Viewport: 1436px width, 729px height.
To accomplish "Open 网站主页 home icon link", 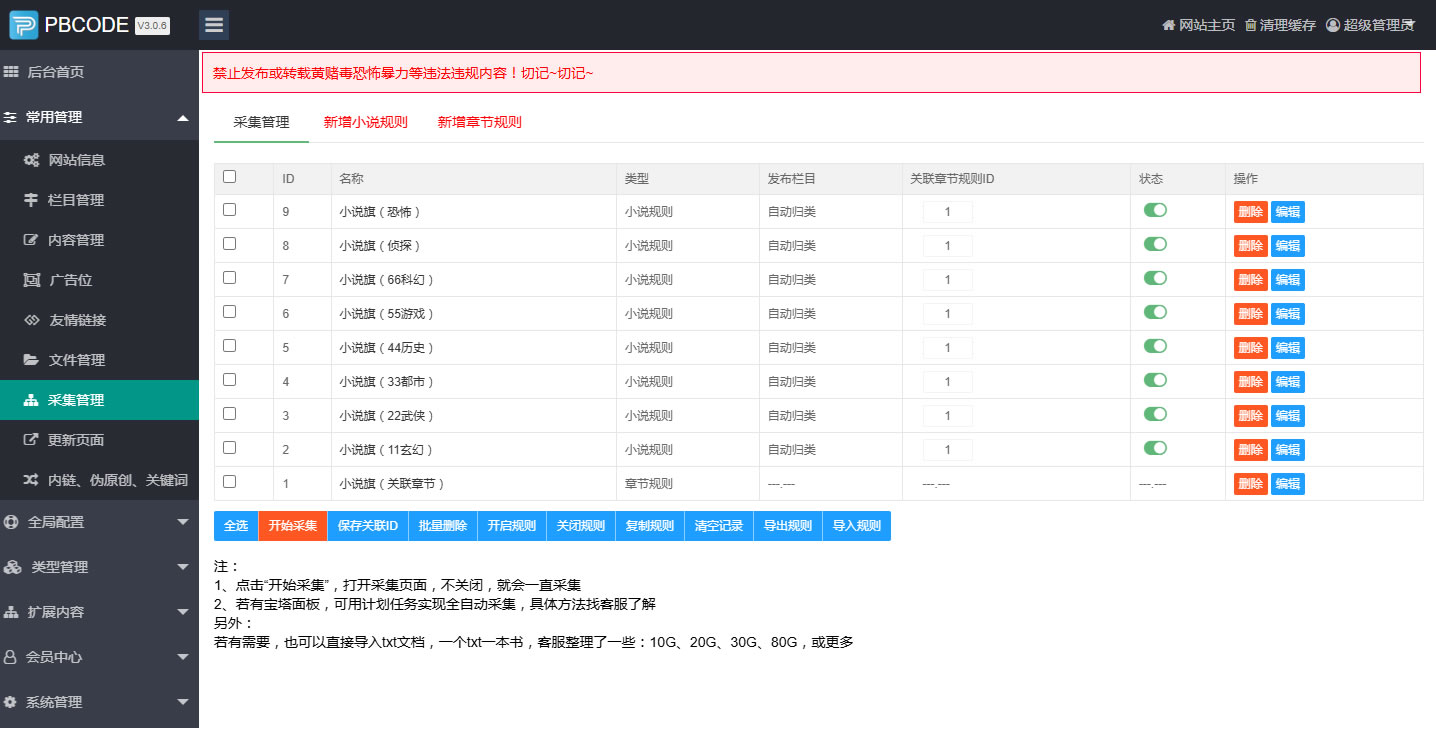I will tap(1168, 25).
